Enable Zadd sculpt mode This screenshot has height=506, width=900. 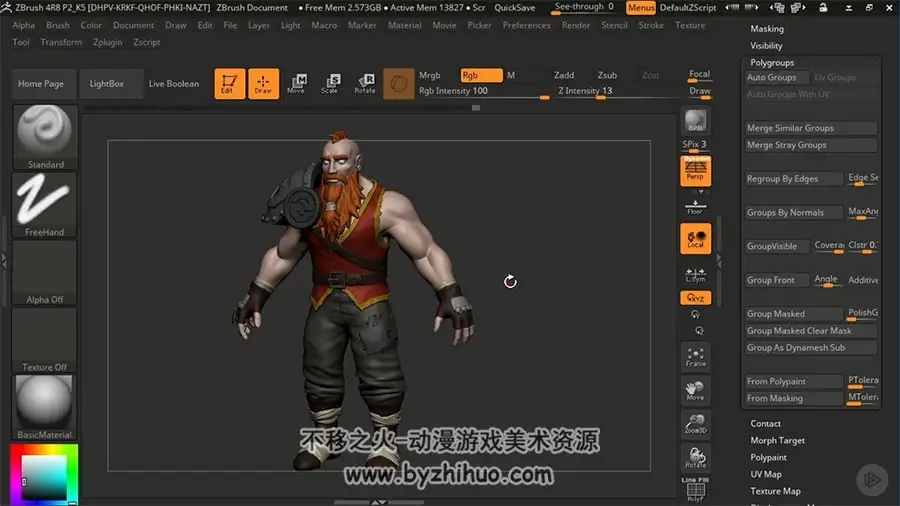(564, 75)
